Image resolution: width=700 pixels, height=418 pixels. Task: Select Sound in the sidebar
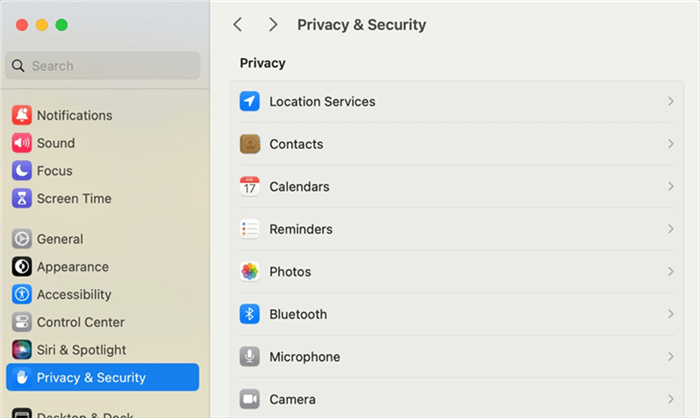click(x=55, y=143)
